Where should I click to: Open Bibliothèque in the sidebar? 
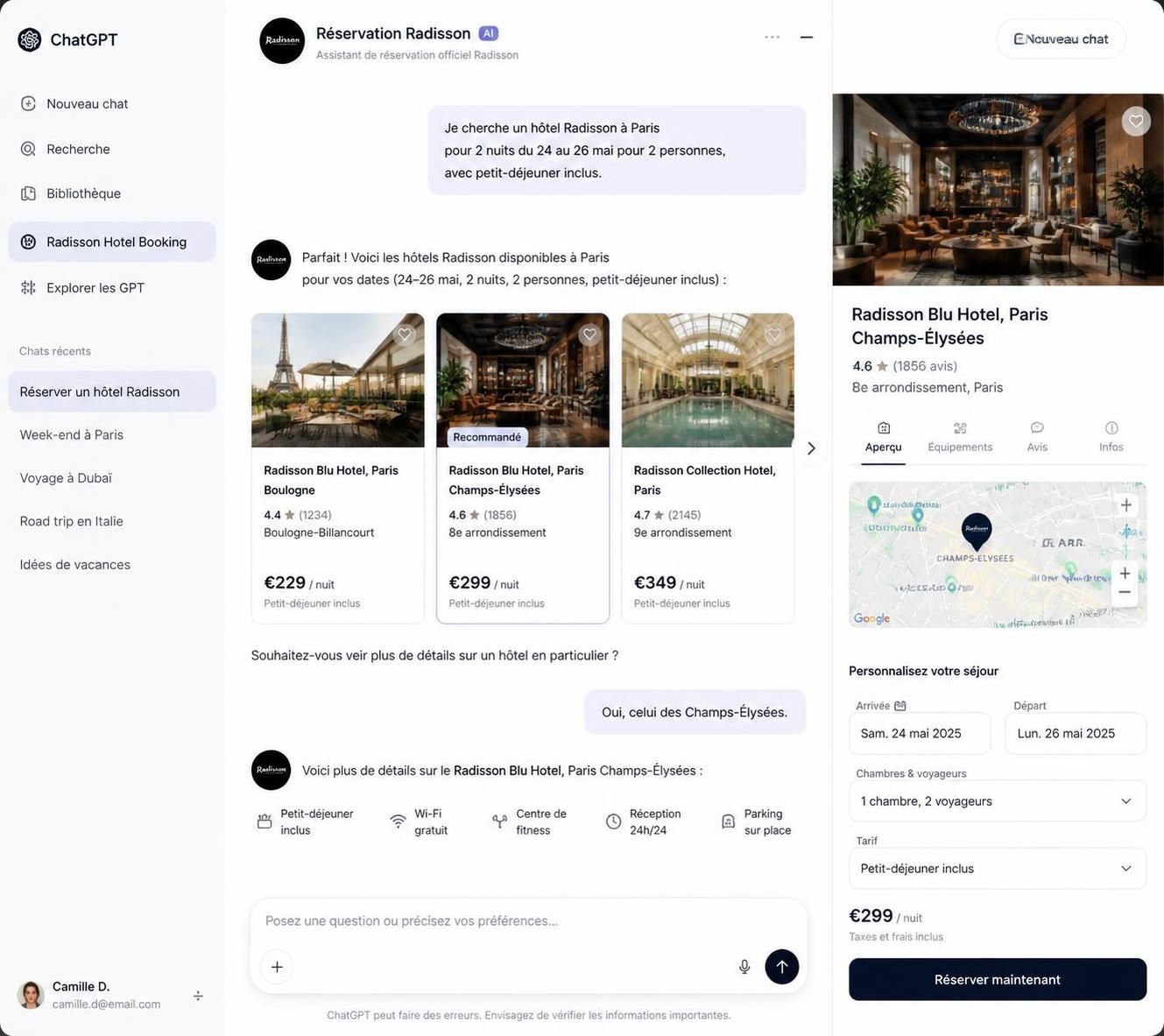tap(112, 194)
